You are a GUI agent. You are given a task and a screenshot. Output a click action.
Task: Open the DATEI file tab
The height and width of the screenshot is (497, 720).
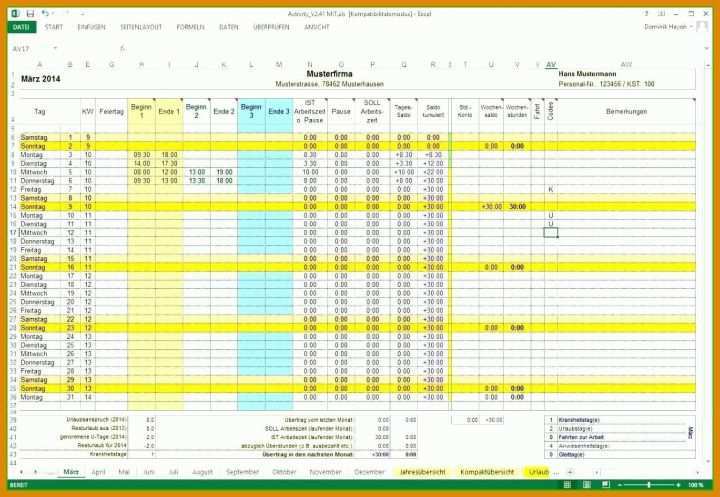pyautogui.click(x=22, y=27)
